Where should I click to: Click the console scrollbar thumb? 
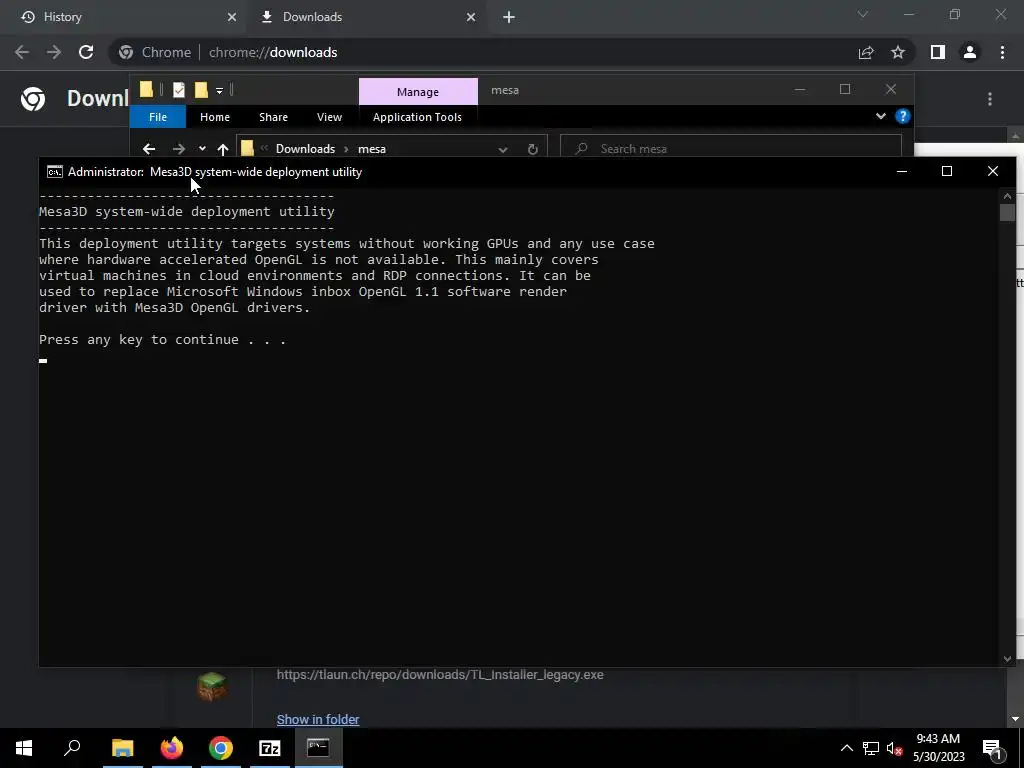click(x=1007, y=213)
